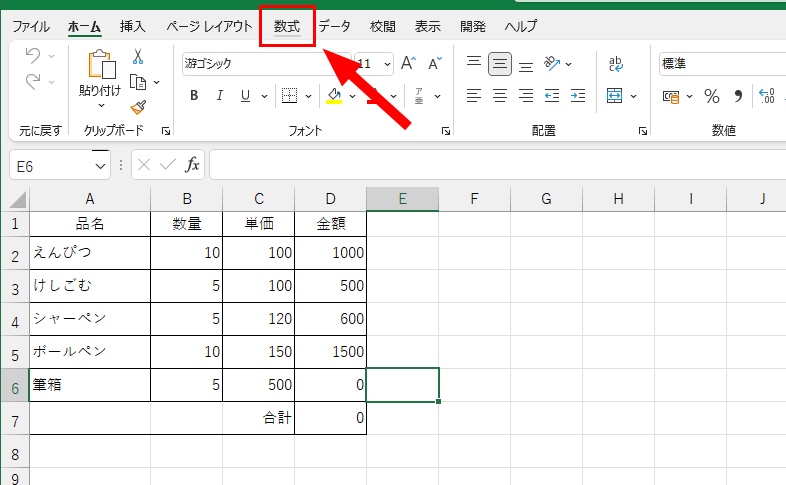The height and width of the screenshot is (485, 786).
Task: Click the Insert Function fx icon
Action: click(192, 164)
